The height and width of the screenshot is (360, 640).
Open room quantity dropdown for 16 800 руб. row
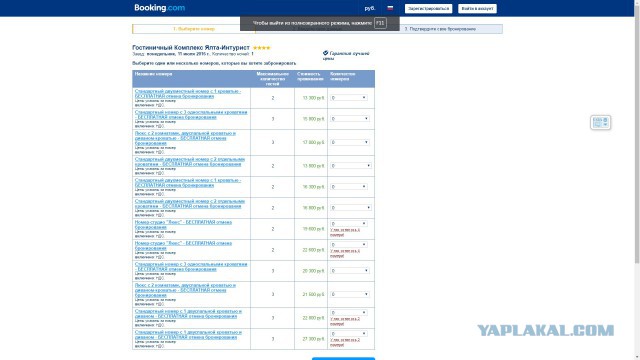(351, 208)
